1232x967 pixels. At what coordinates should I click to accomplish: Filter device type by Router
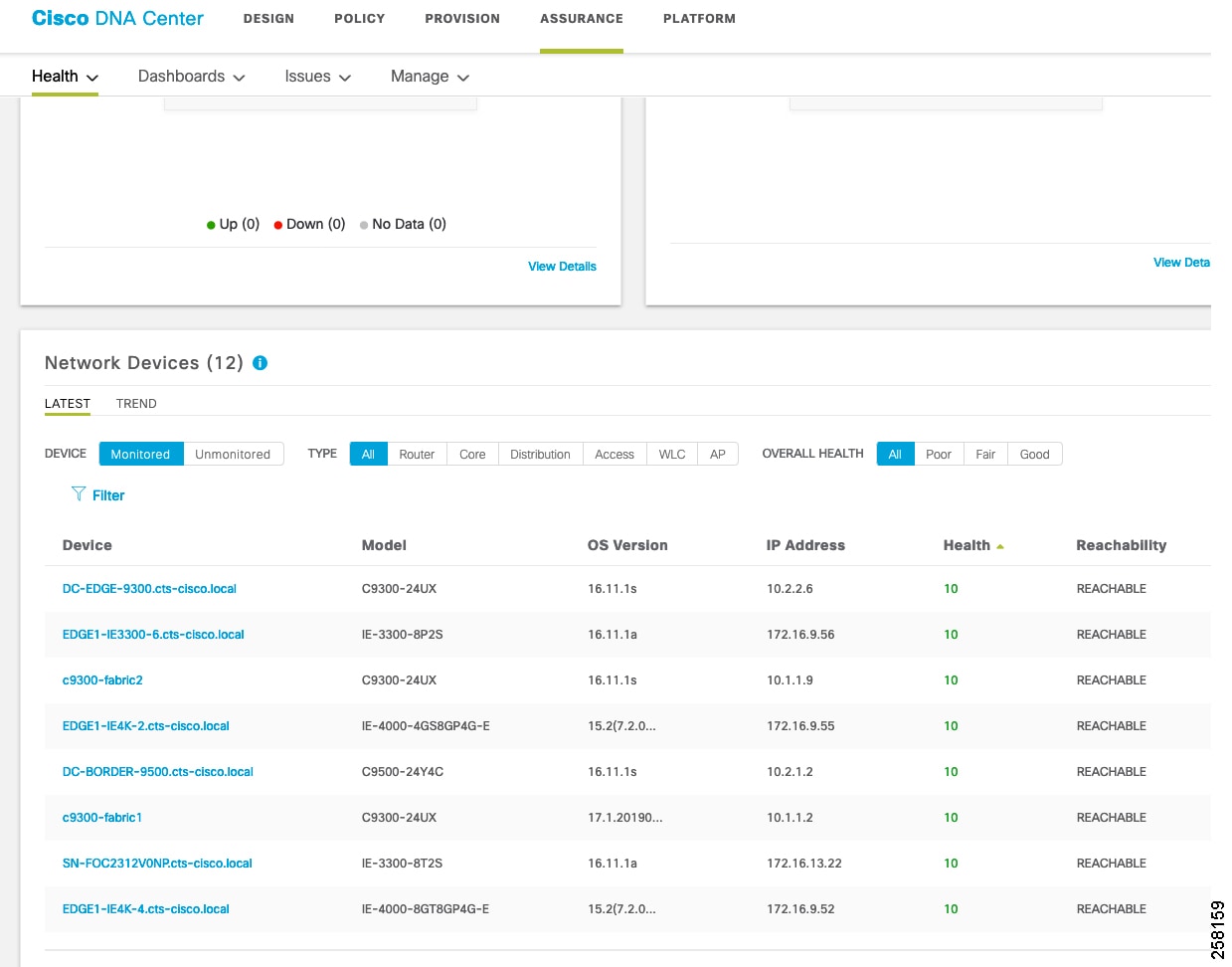click(417, 454)
